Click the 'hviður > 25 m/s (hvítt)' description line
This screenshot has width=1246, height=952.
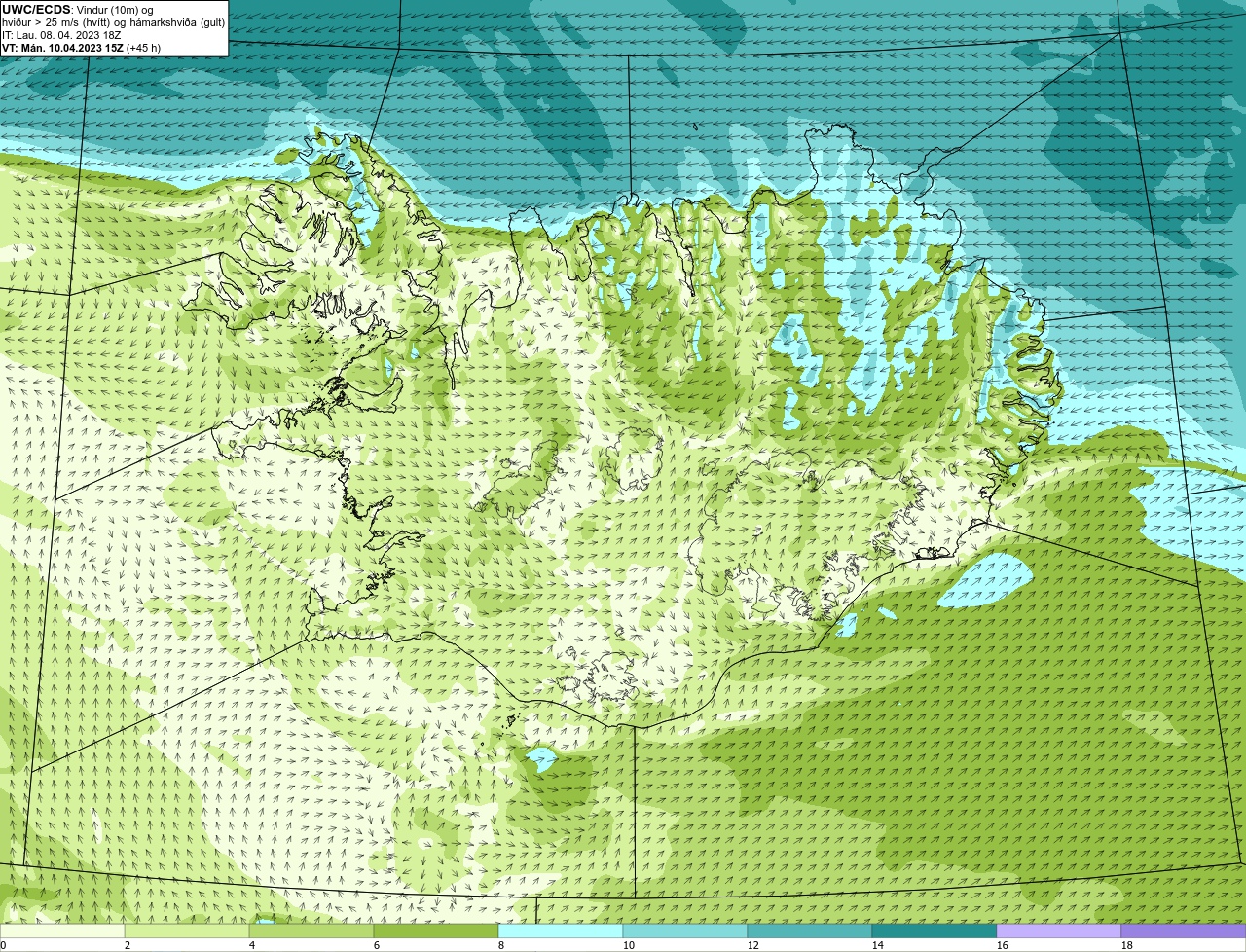point(113,22)
